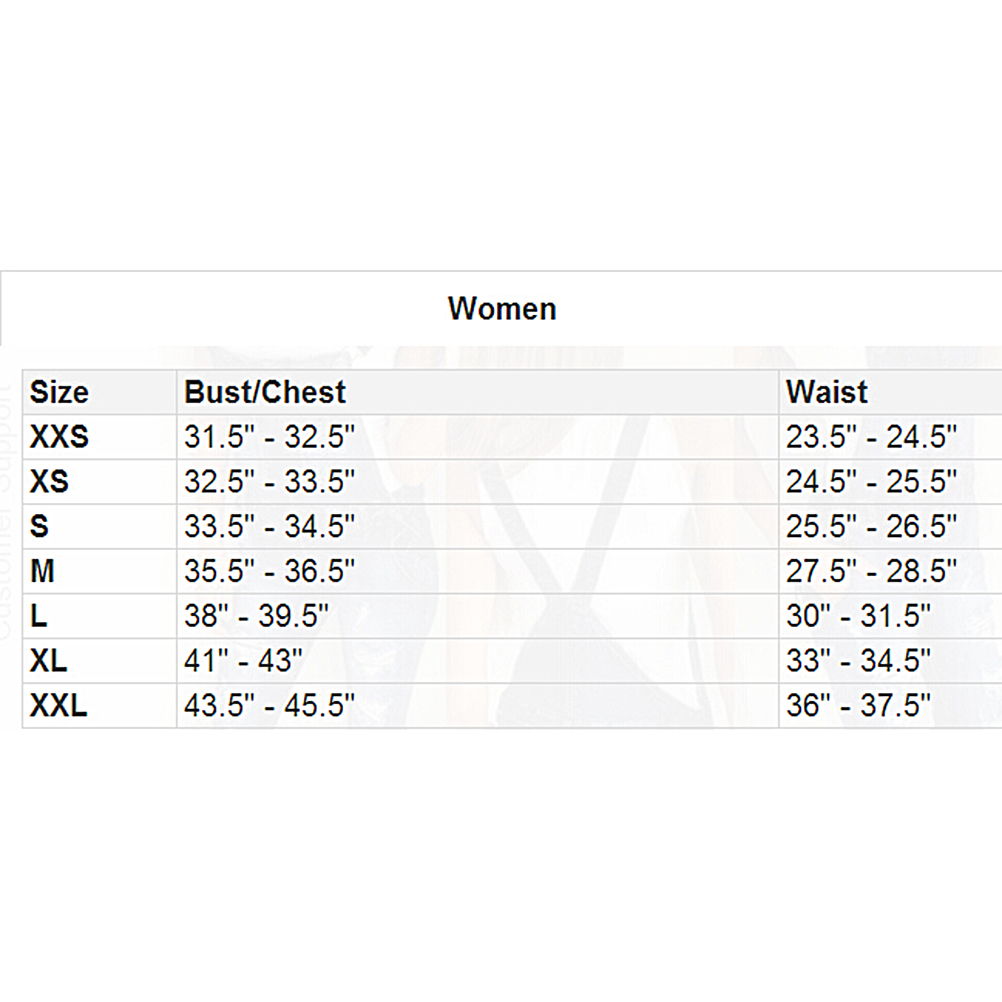Click bust value 43.5" - 45.5"
The image size is (1002, 1002).
tap(270, 706)
